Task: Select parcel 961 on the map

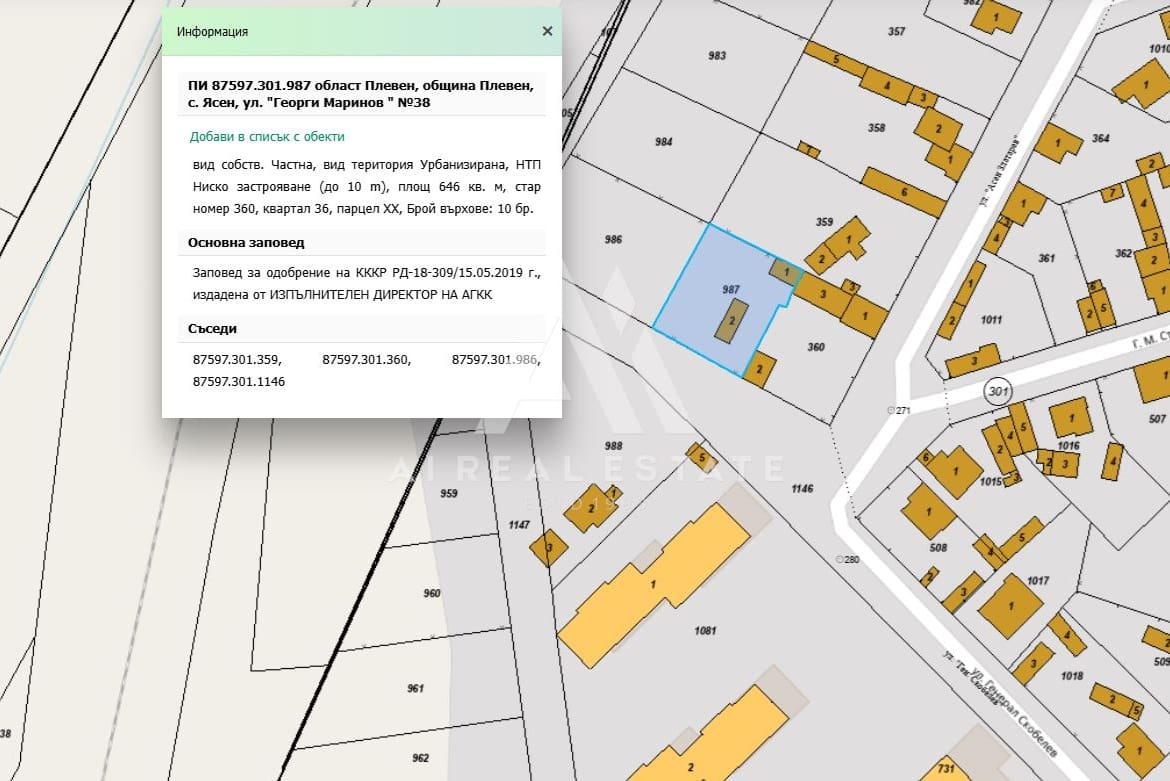Action: point(416,688)
